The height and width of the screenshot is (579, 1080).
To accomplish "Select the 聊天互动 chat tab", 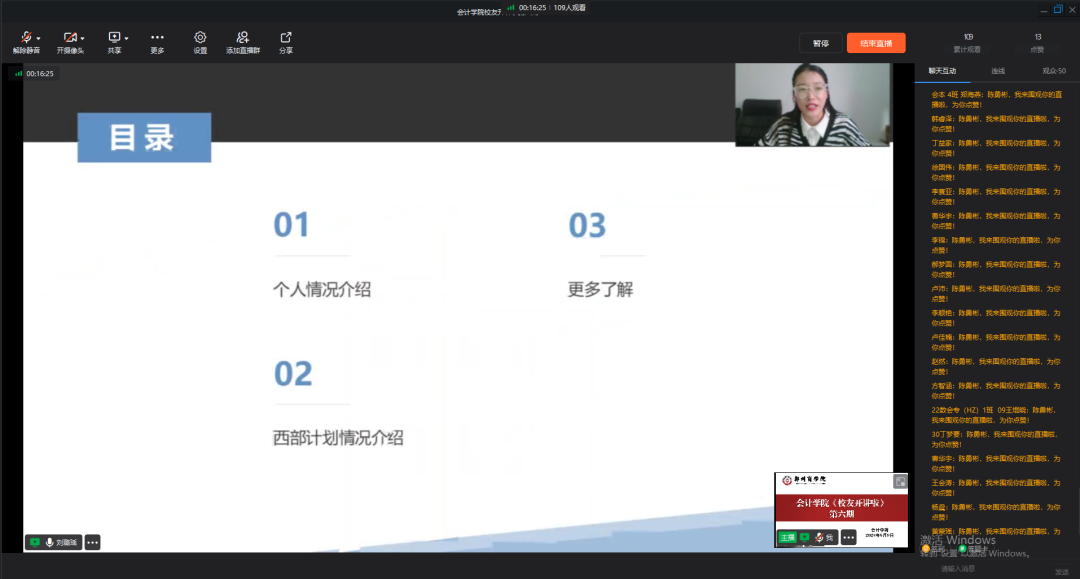I will pyautogui.click(x=942, y=71).
